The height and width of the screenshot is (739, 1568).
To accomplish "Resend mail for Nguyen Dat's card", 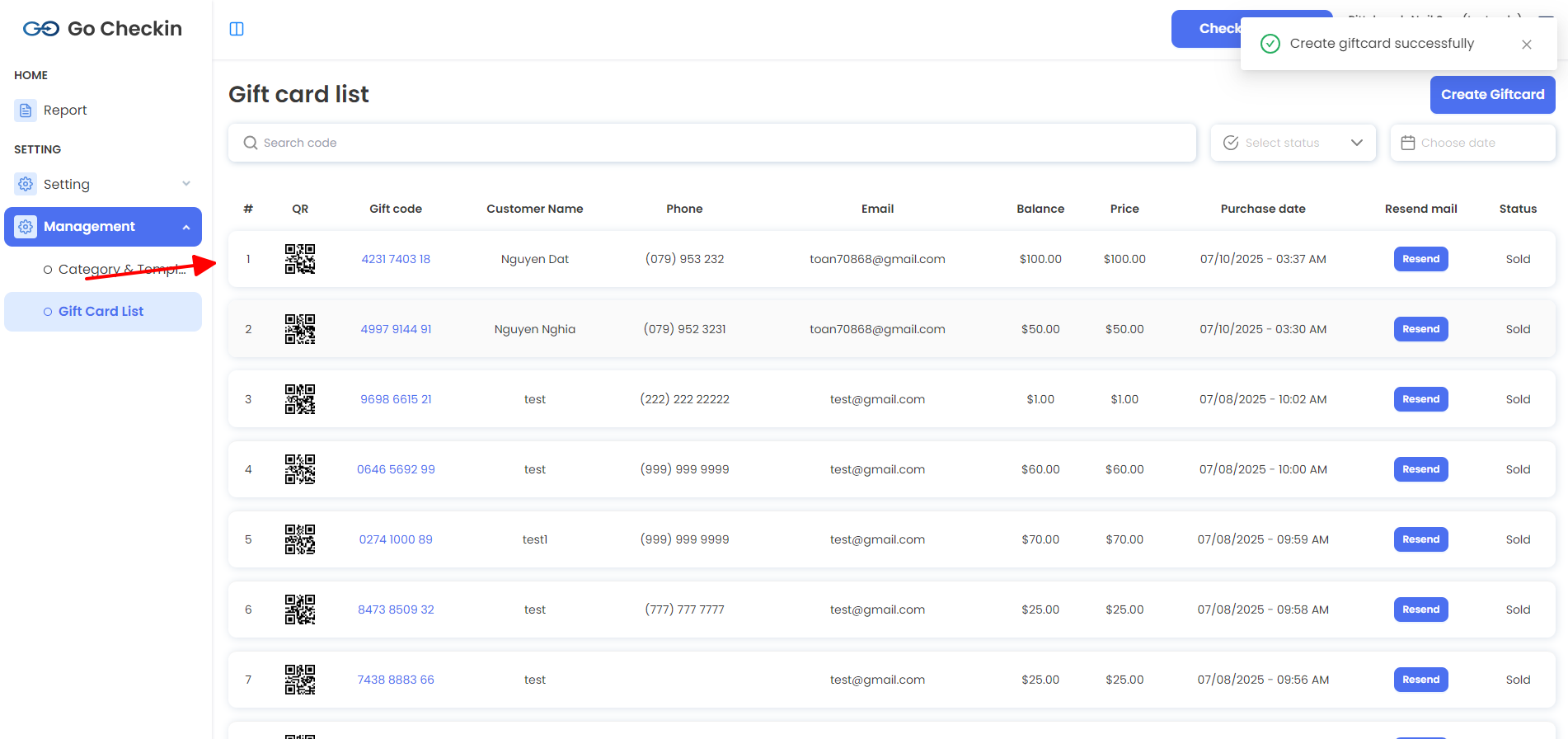I will [1420, 259].
